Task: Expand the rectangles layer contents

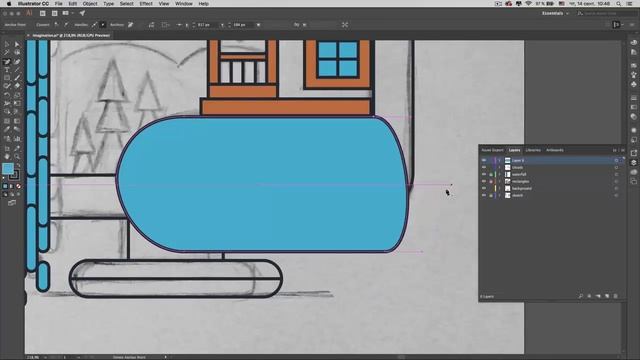Action: 500,181
